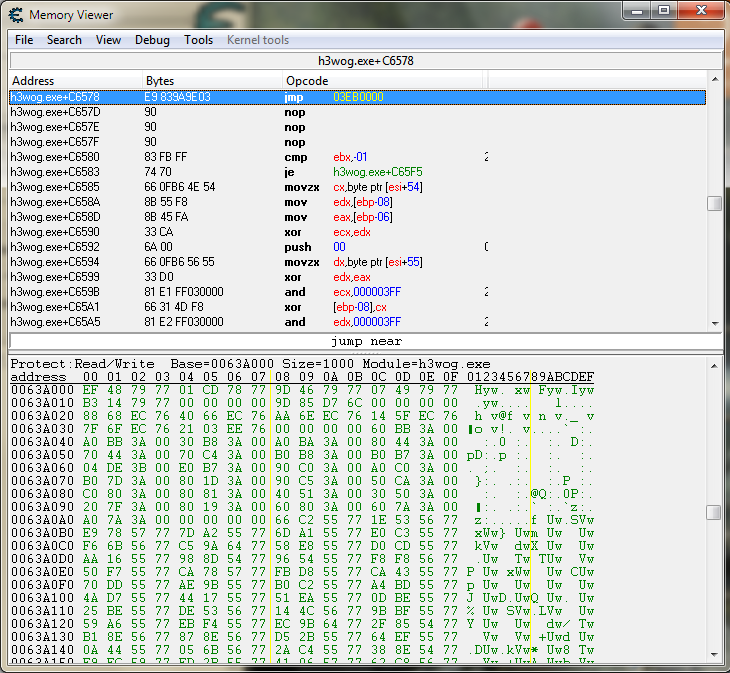730x673 pixels.
Task: Open the Search menu
Action: (x=64, y=40)
